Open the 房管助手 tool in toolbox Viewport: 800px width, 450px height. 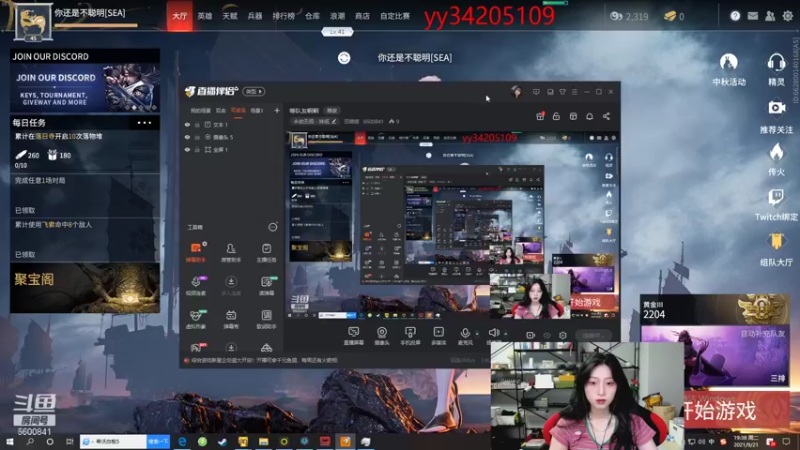(231, 253)
